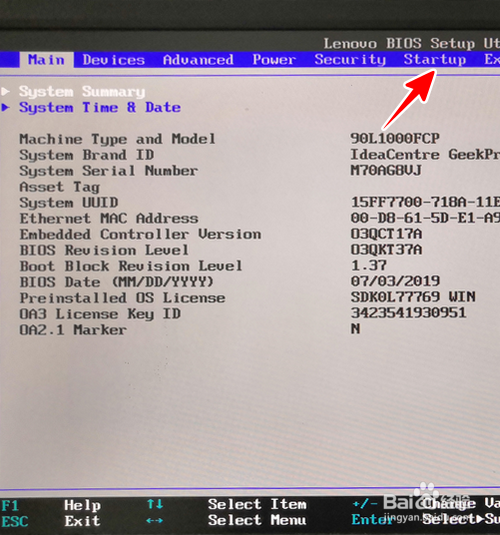Image resolution: width=500 pixels, height=535 pixels.
Task: Click the left-right arrows Select Menu icon
Action: [155, 521]
